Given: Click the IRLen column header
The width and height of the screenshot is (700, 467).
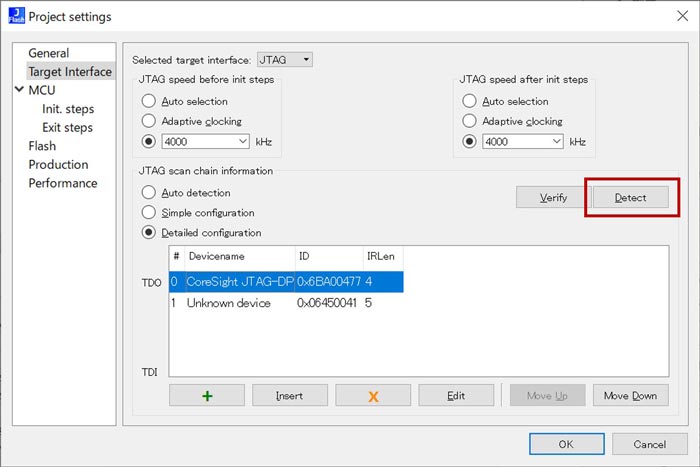Looking at the screenshot, I should click(x=383, y=256).
